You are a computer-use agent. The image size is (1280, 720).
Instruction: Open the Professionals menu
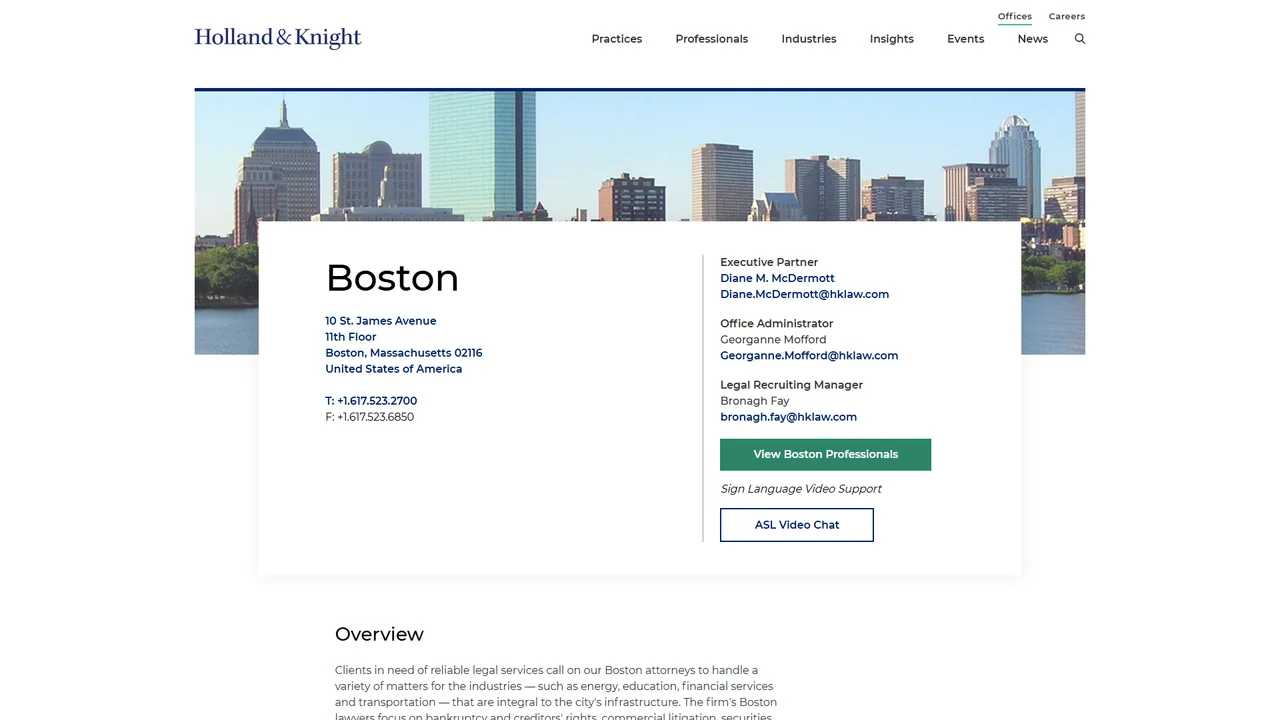pos(712,39)
